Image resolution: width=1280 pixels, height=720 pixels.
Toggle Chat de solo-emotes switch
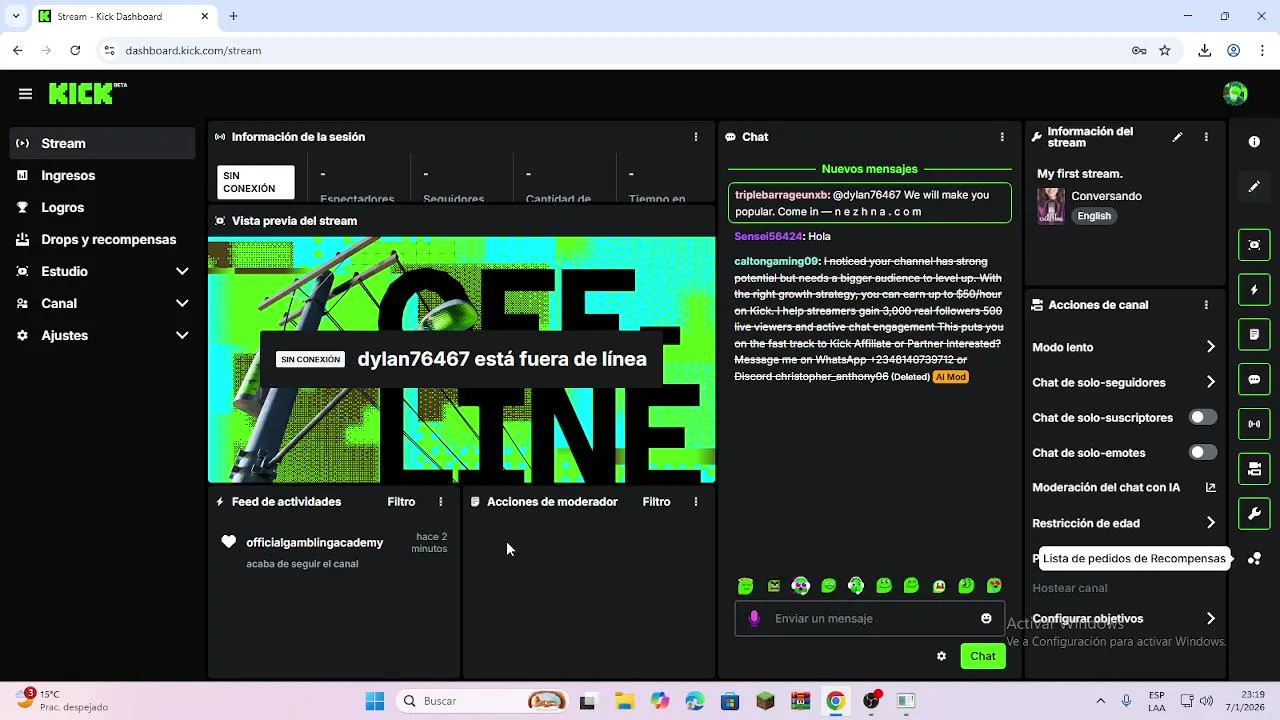(x=1203, y=452)
